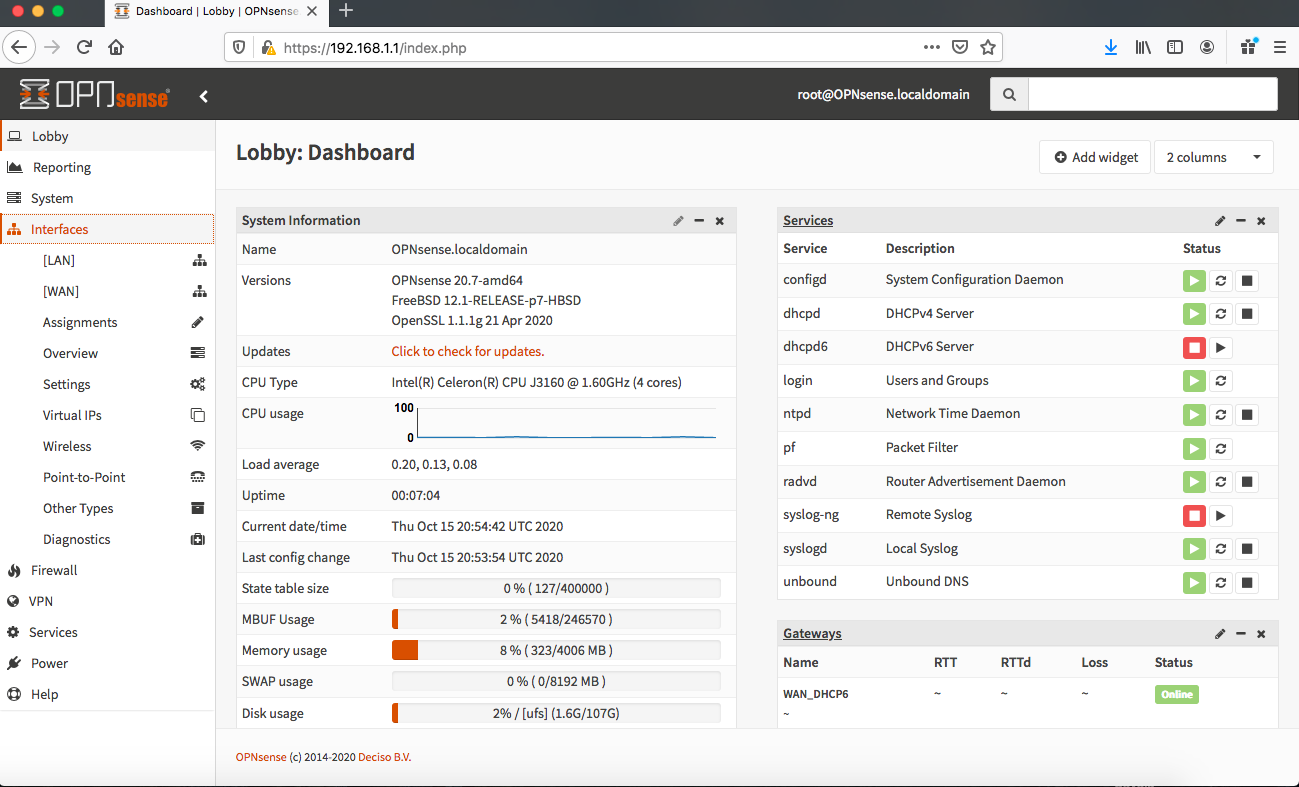Toggle configd green running status
This screenshot has width=1299, height=787.
1194,281
